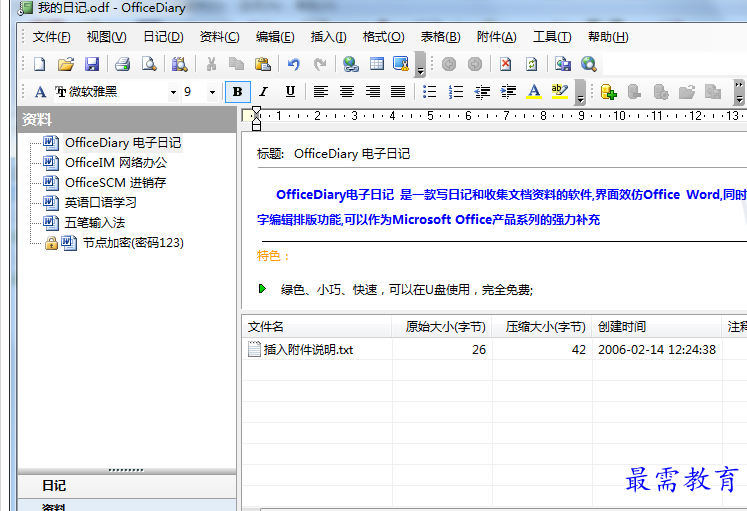This screenshot has width=747, height=511.
Task: Click the New document icon
Action: [40, 64]
